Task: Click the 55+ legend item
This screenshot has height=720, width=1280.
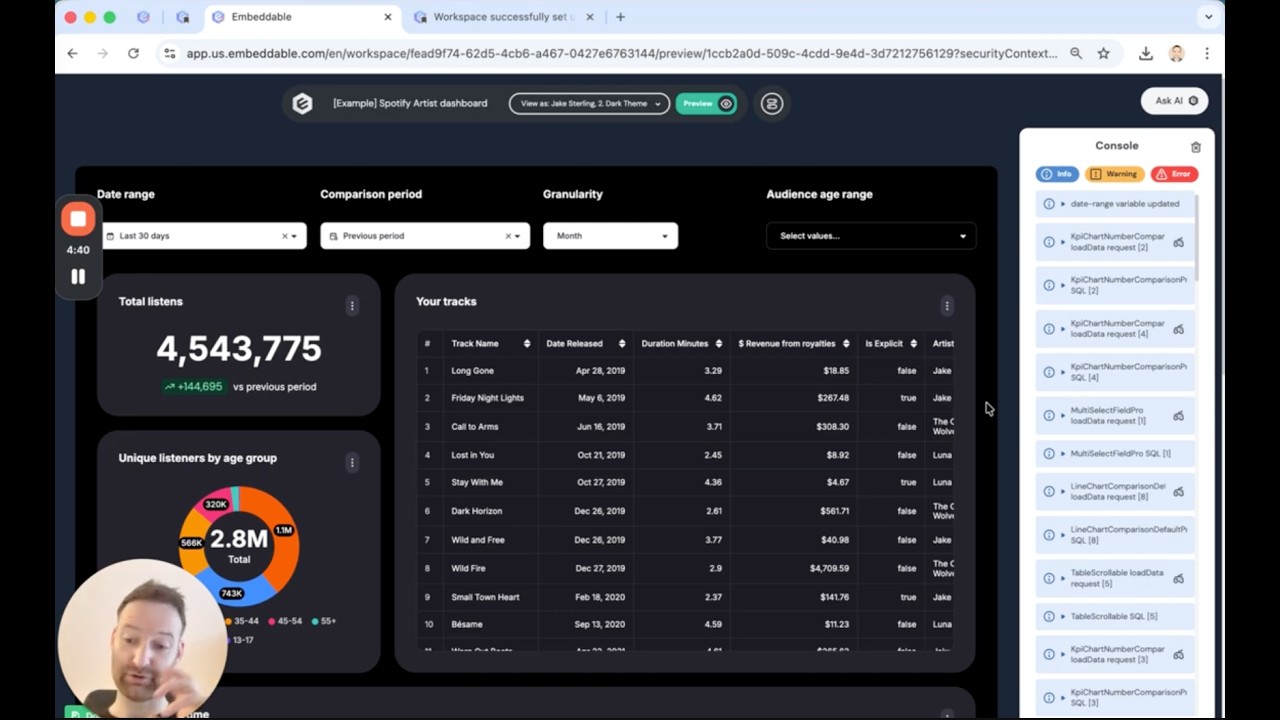Action: [324, 621]
